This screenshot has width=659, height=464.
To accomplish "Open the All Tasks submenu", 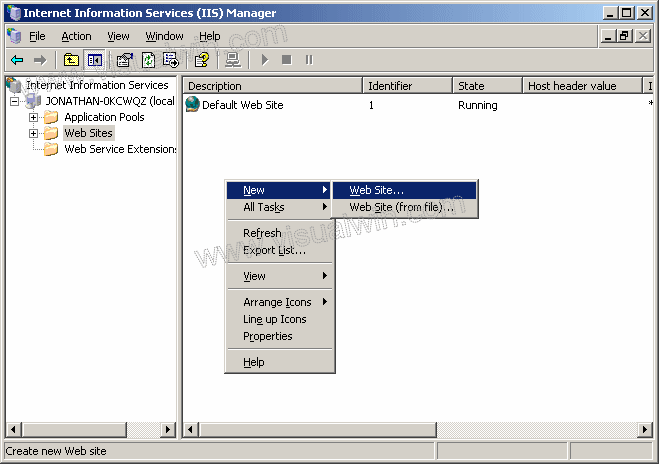I will click(x=279, y=207).
